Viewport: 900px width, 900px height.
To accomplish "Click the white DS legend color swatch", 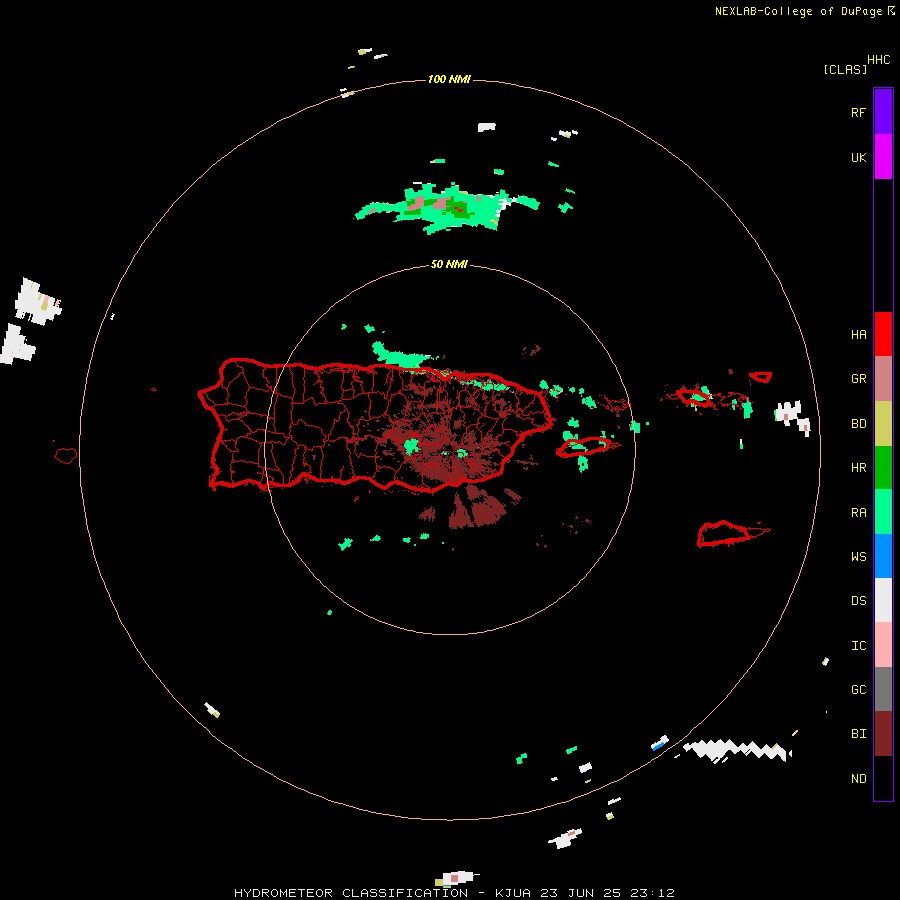I will pyautogui.click(x=883, y=600).
